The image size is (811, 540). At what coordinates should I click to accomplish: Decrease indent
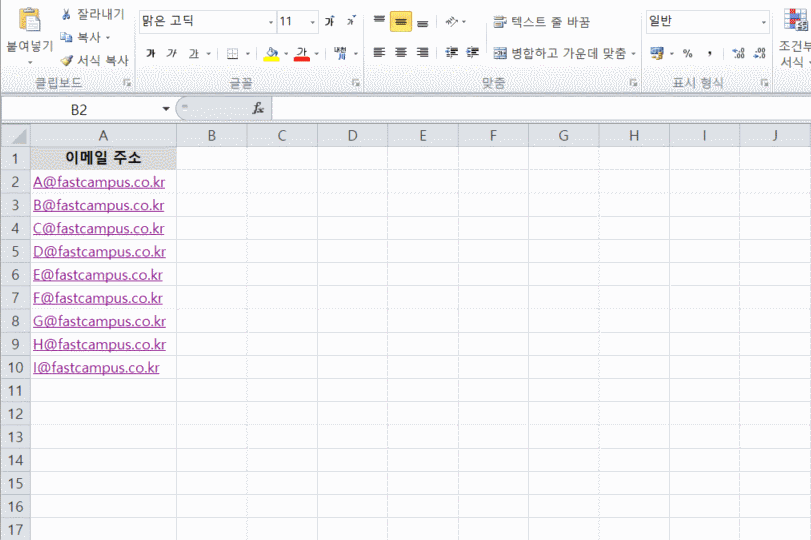(452, 52)
